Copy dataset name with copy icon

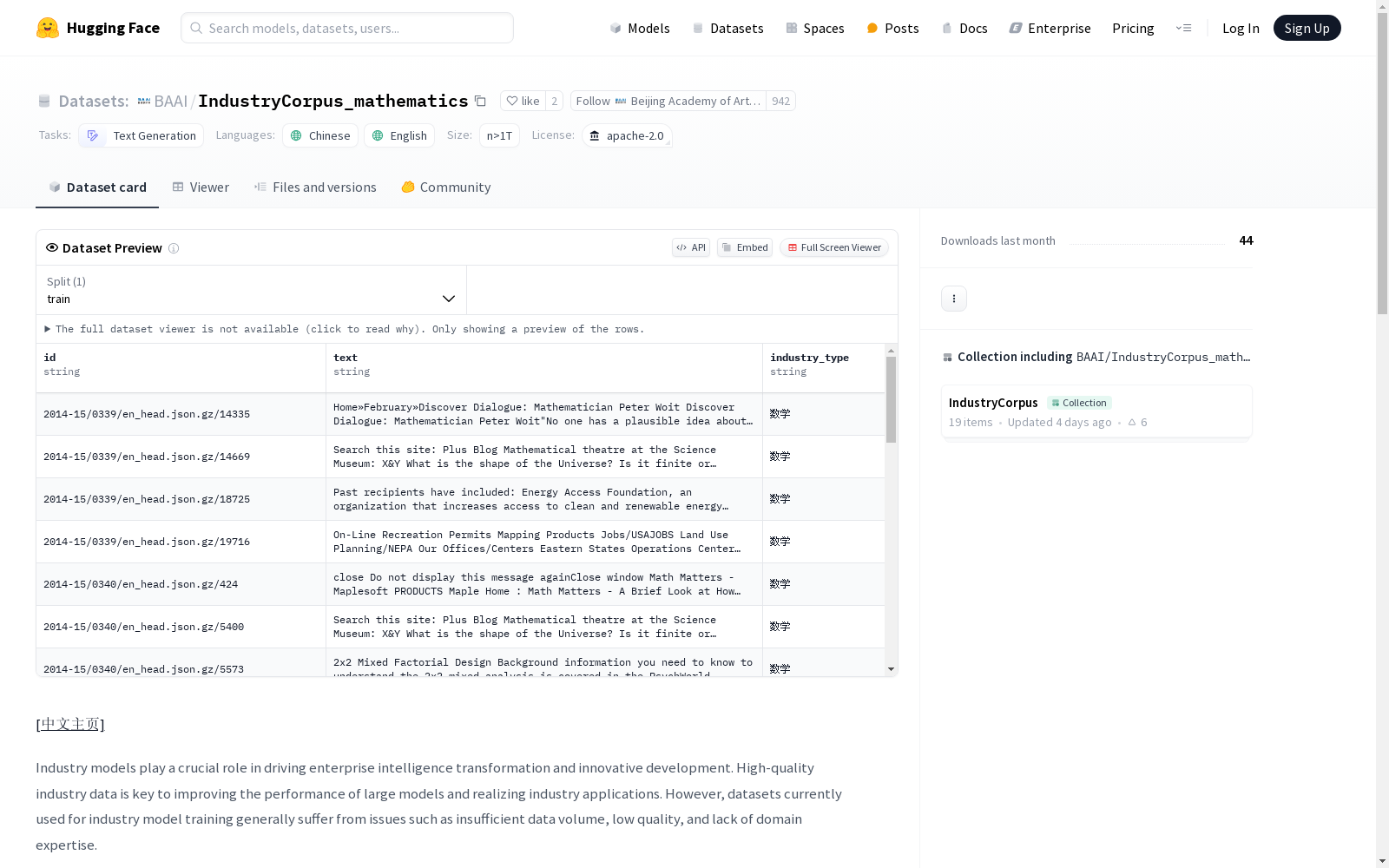pos(480,101)
